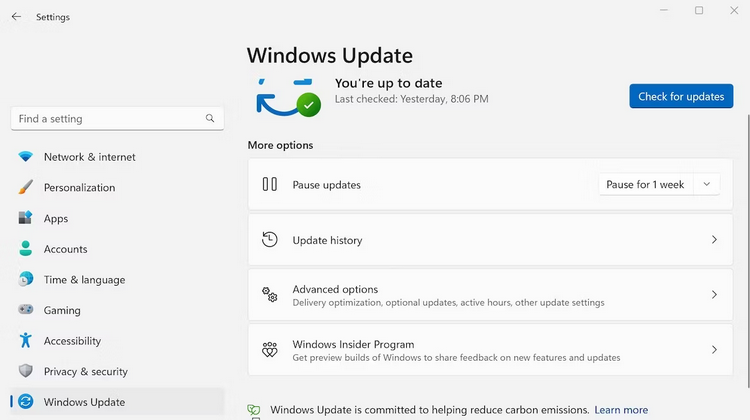Click the Accounts person icon
Viewport: 750px width, 420px height.
(x=25, y=248)
